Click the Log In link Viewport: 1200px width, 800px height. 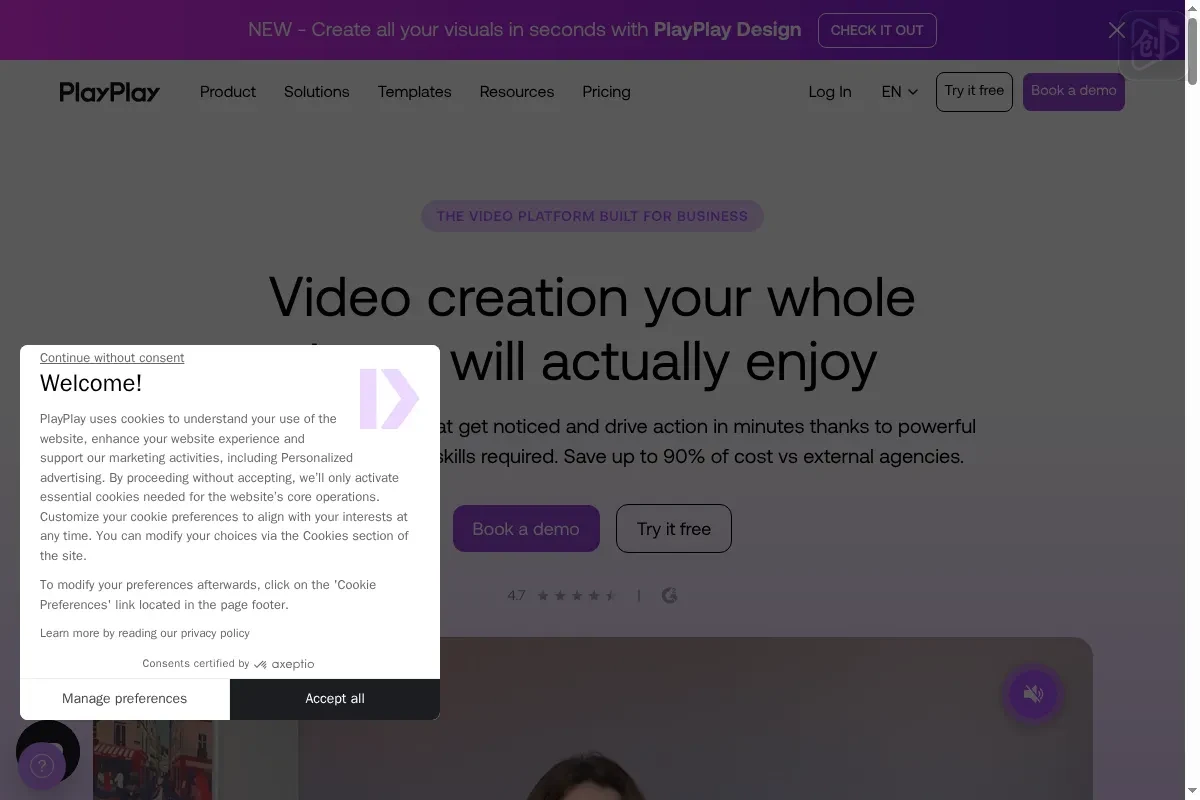[x=829, y=92]
